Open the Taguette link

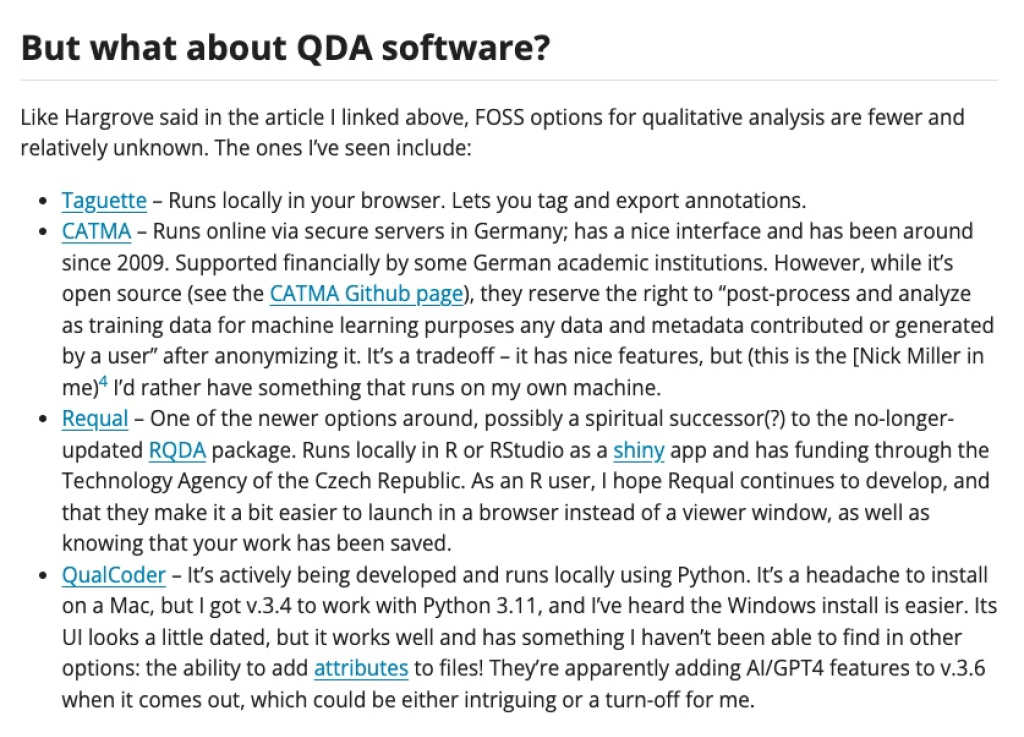(x=104, y=200)
